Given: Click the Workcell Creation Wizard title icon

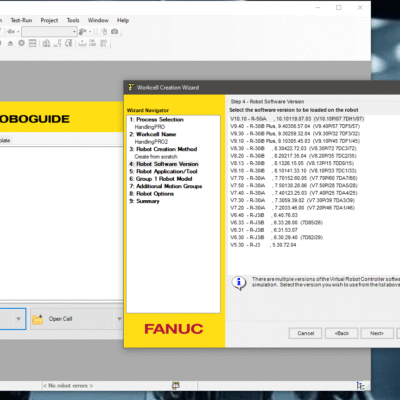Looking at the screenshot, I should click(x=131, y=87).
